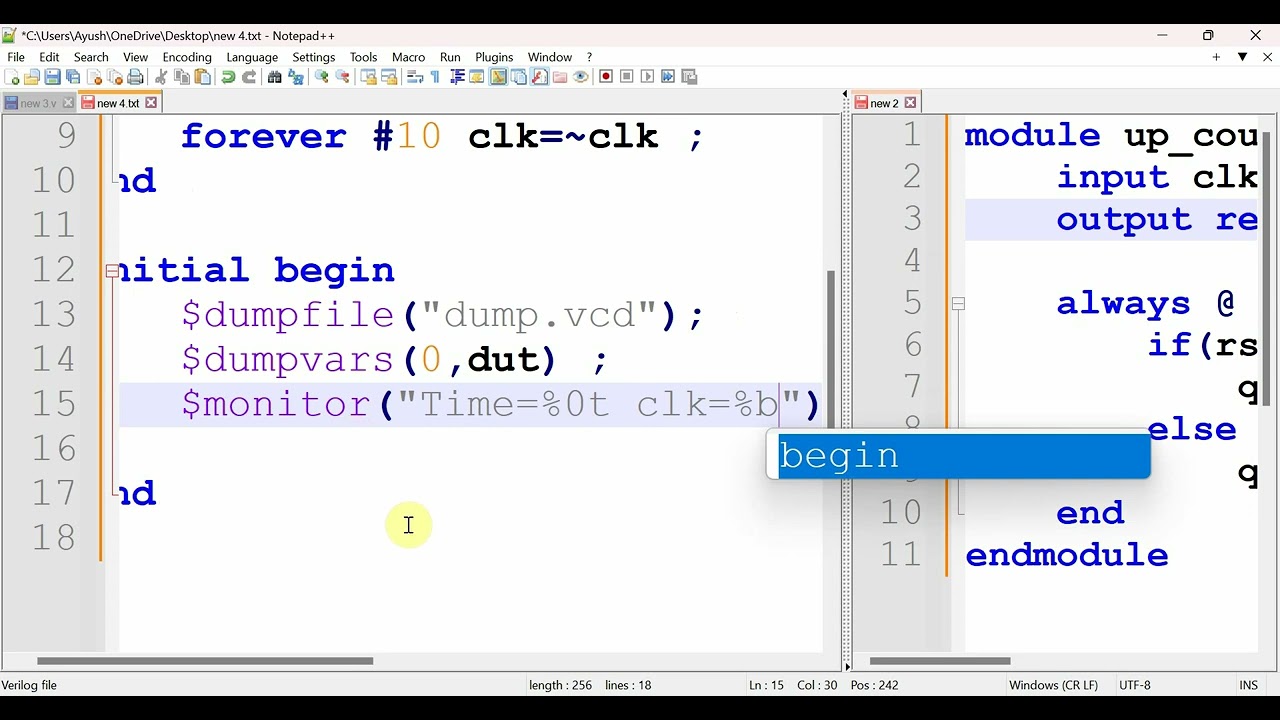Close the new 2 tab
The height and width of the screenshot is (720, 1280).
pos(910,103)
